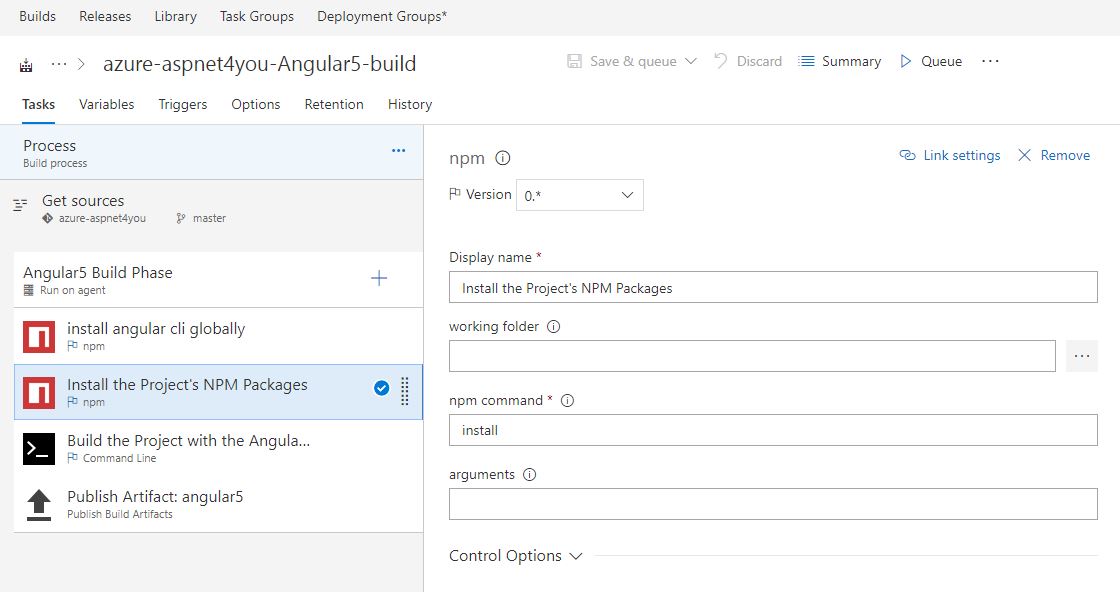Click the Link settings link
Screen dimensions: 1120x592
point(950,156)
